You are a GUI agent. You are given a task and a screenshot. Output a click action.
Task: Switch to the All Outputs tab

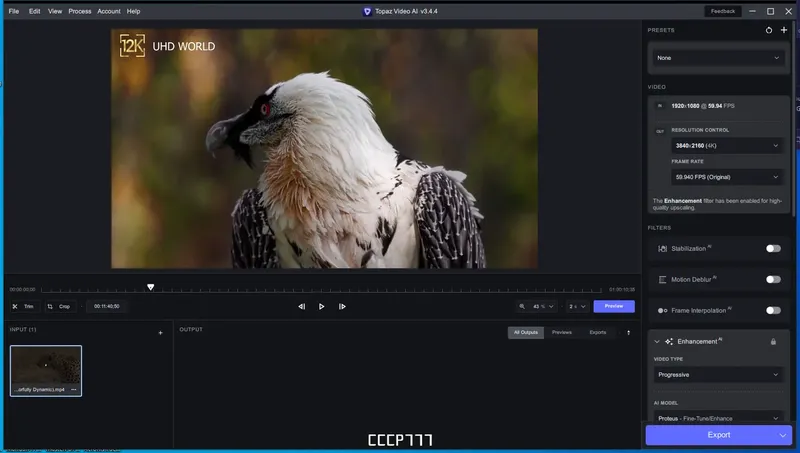pos(526,332)
